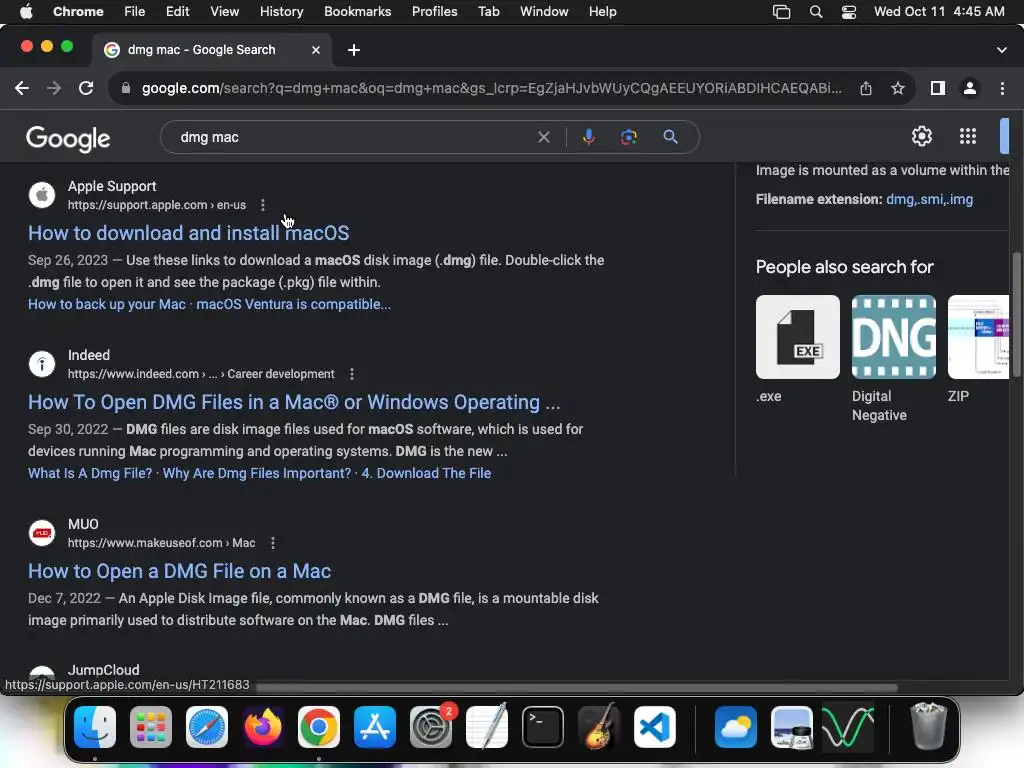The width and height of the screenshot is (1024, 768).
Task: Reload the Google search page
Action: [86, 88]
